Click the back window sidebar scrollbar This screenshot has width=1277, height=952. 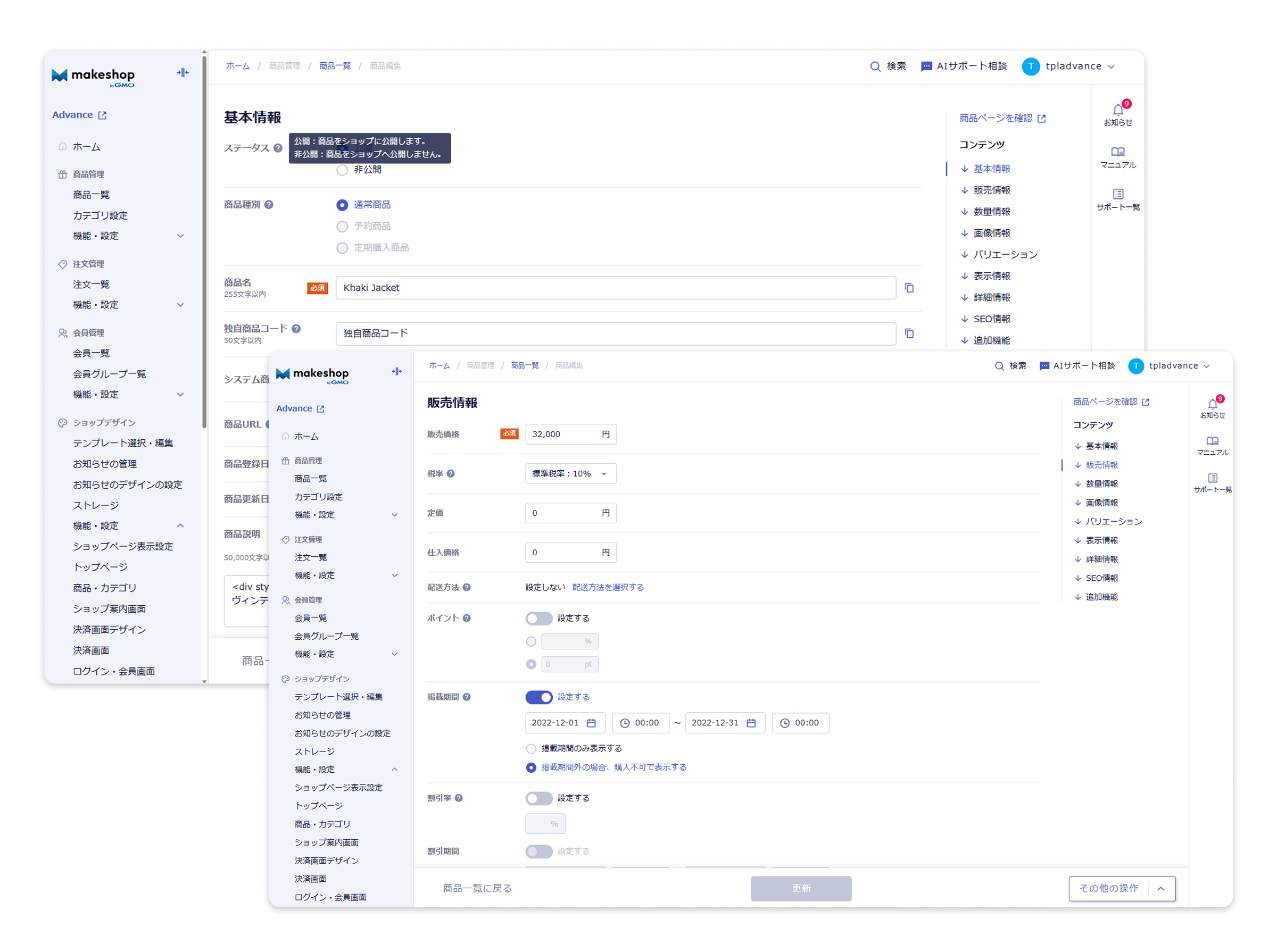coord(204,242)
